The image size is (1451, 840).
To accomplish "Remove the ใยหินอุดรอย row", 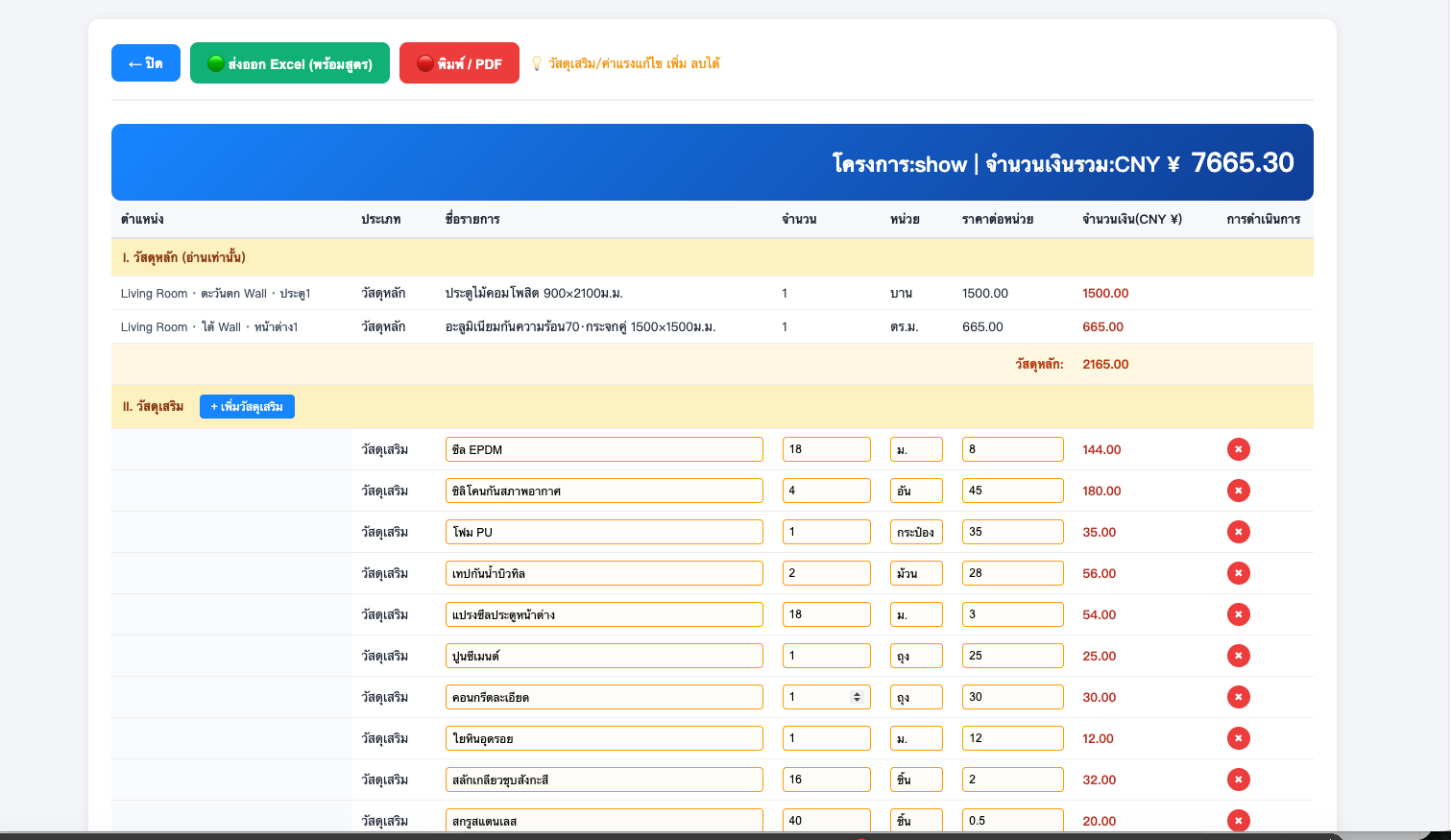I will (x=1238, y=738).
